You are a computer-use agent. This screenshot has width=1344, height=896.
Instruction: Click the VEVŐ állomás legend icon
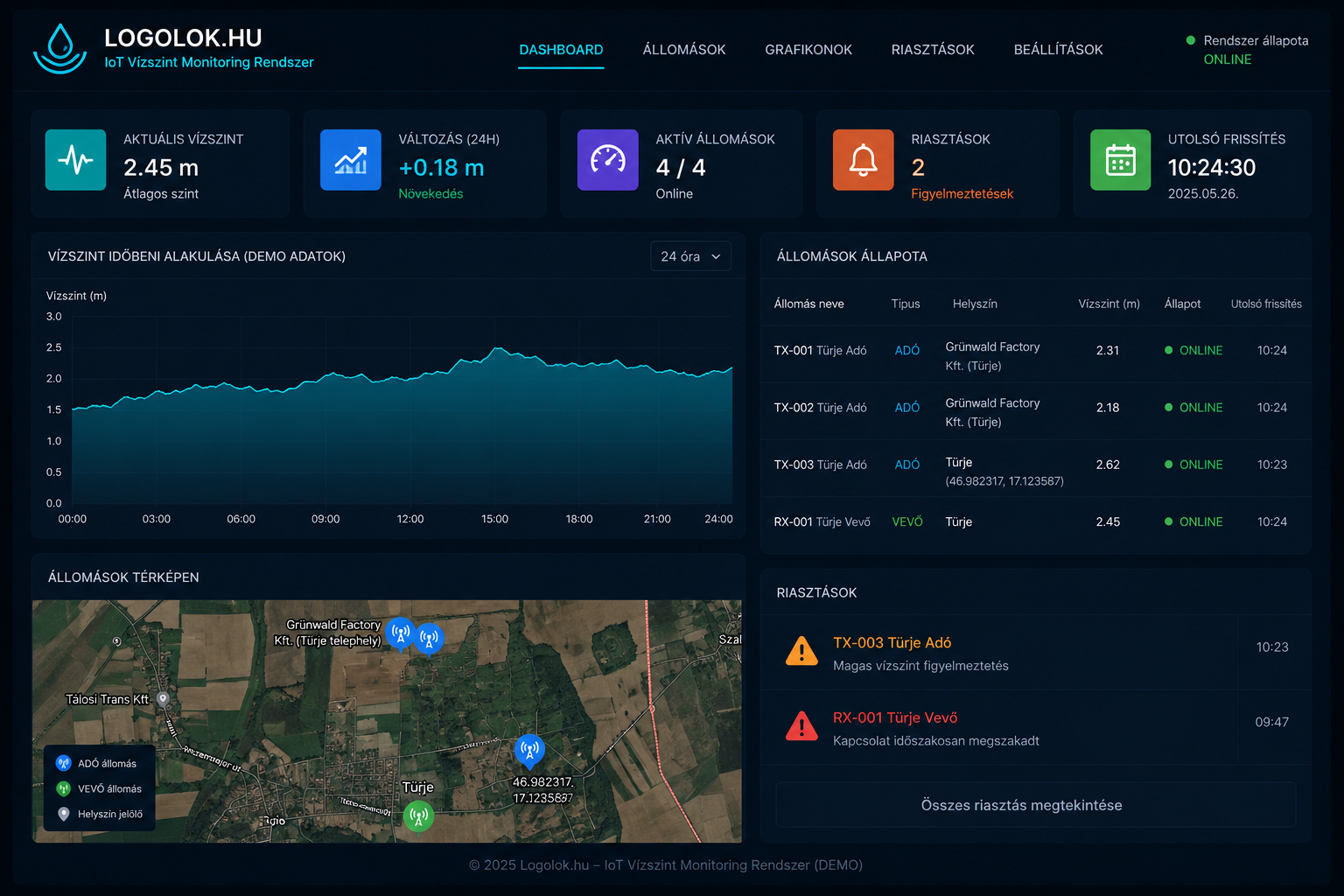(63, 788)
